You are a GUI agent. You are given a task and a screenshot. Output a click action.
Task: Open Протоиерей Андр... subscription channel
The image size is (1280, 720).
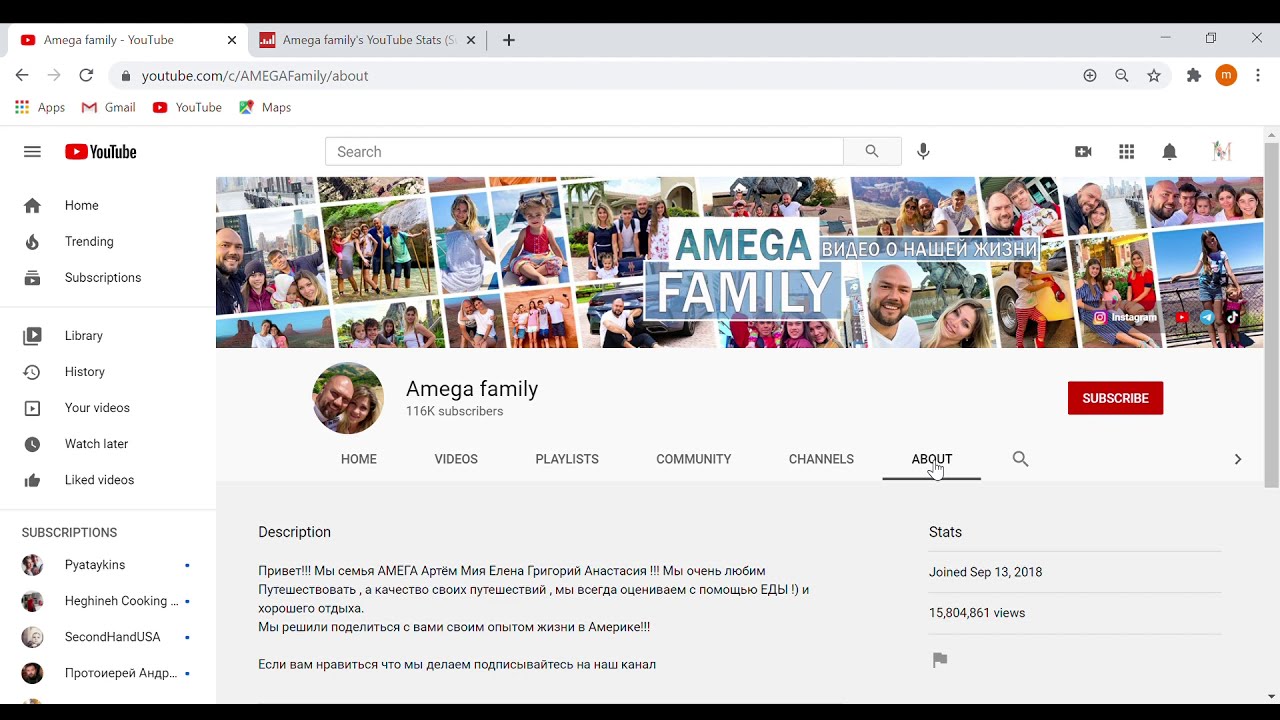pyautogui.click(x=108, y=673)
